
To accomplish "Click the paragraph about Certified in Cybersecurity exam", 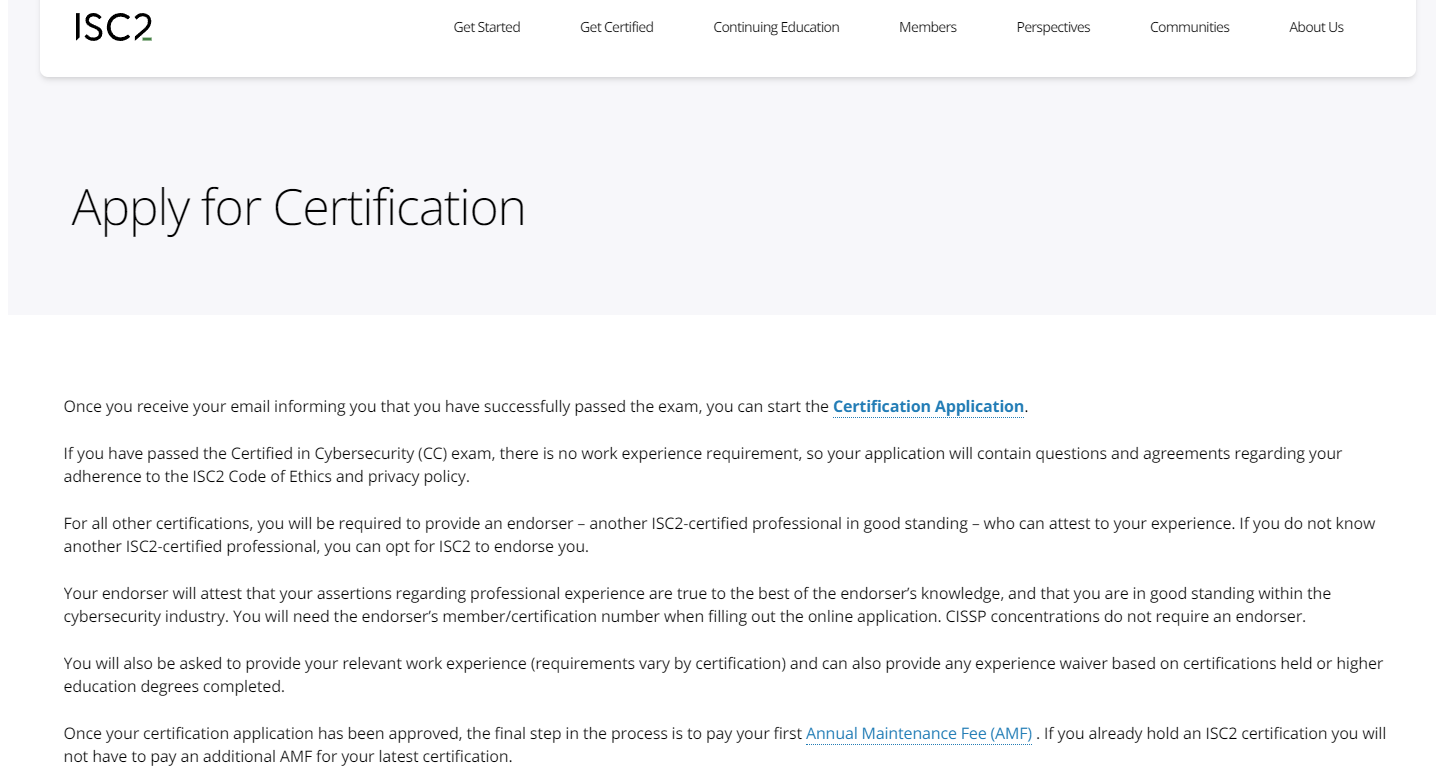I will pyautogui.click(x=703, y=465).
